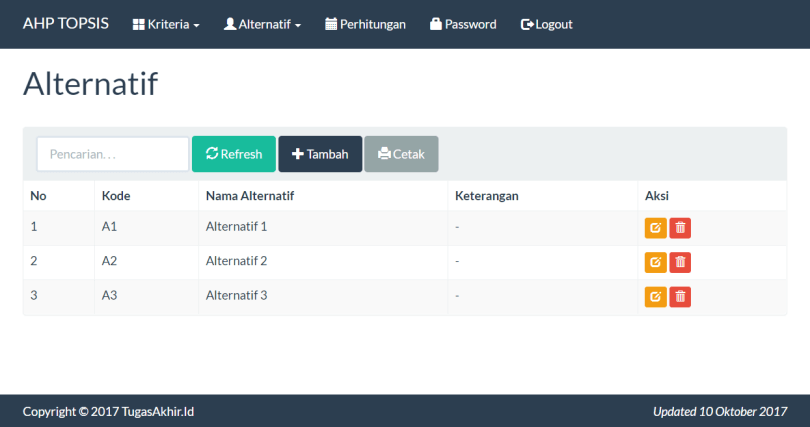
Task: Click the AHP TOPSIS brand link
Action: [66, 24]
